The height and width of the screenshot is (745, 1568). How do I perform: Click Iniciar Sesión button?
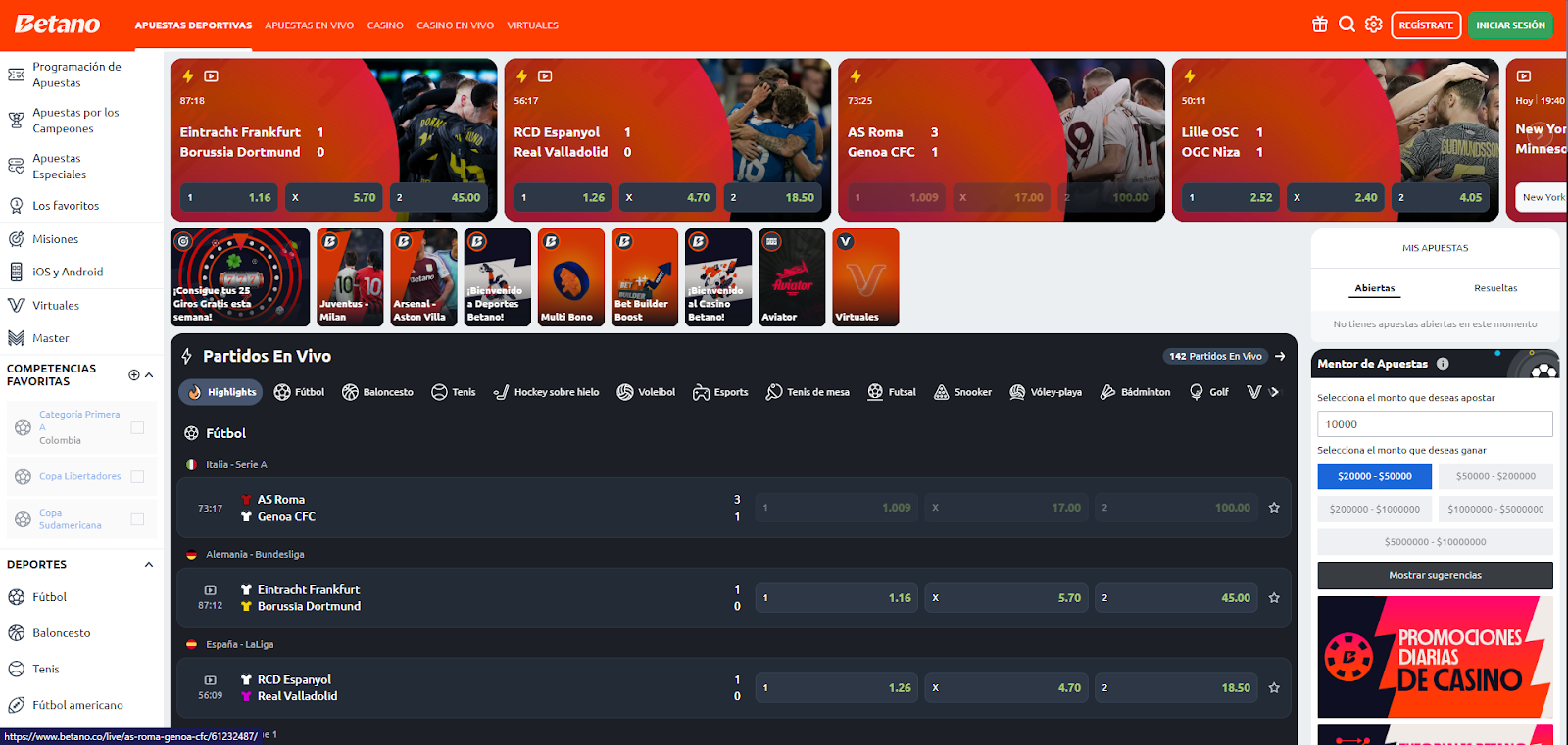[x=1510, y=25]
